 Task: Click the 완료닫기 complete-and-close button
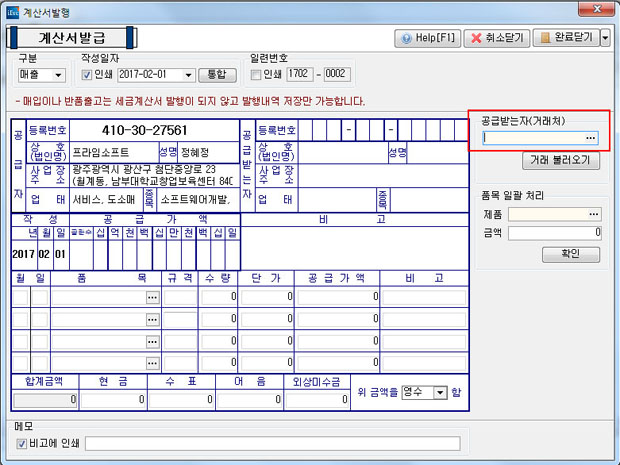click(565, 38)
